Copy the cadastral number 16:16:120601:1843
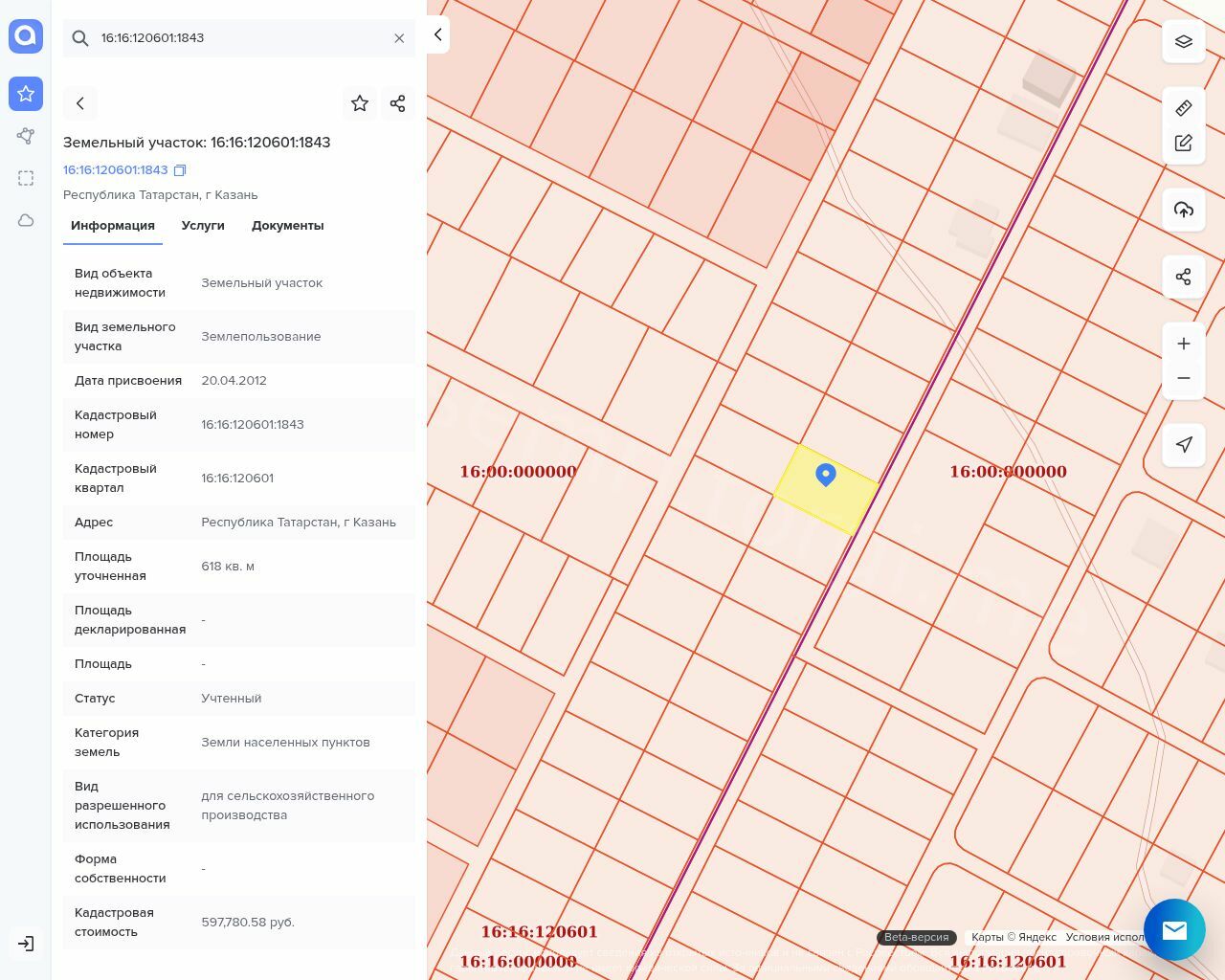The image size is (1225, 980). coord(180,170)
